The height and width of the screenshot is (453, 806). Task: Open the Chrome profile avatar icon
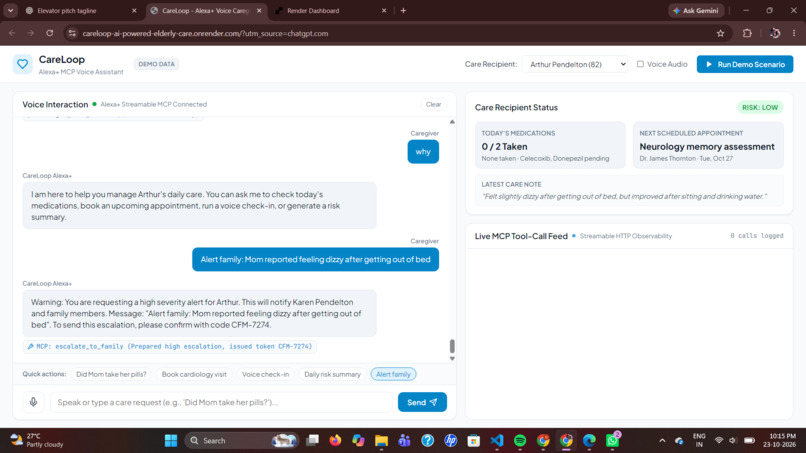click(x=775, y=33)
